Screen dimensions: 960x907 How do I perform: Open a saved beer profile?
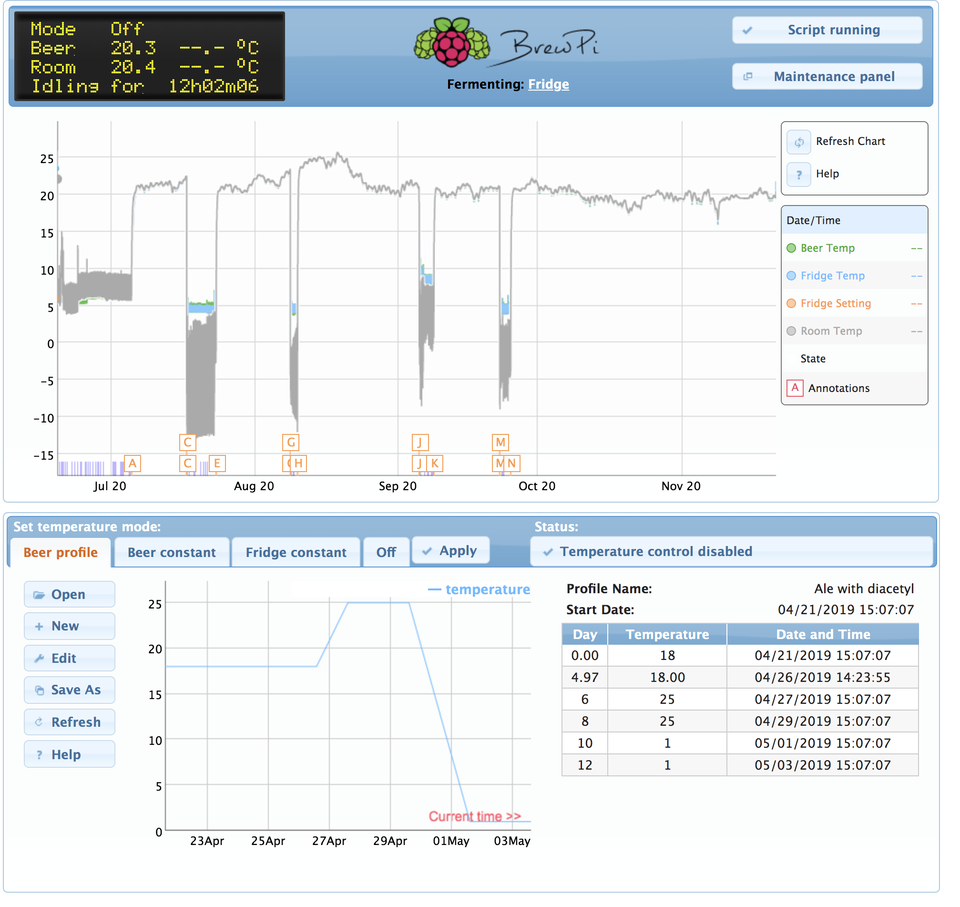point(70,595)
